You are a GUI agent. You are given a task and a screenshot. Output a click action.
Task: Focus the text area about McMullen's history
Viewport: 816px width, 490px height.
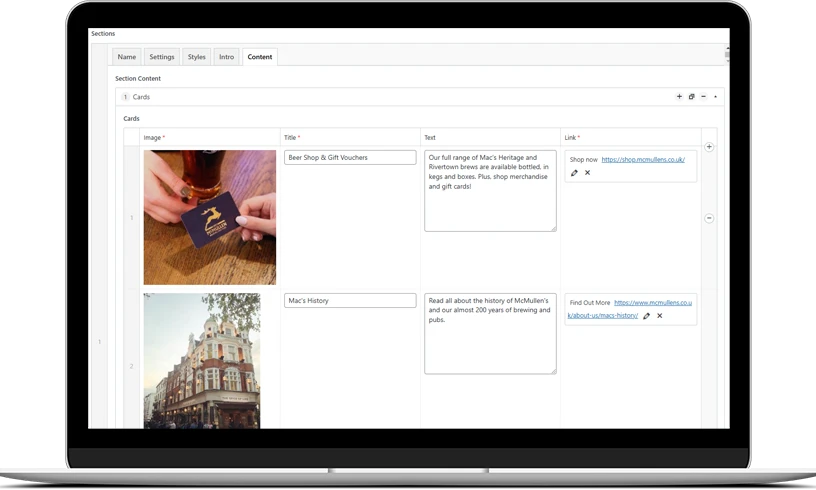pos(490,334)
